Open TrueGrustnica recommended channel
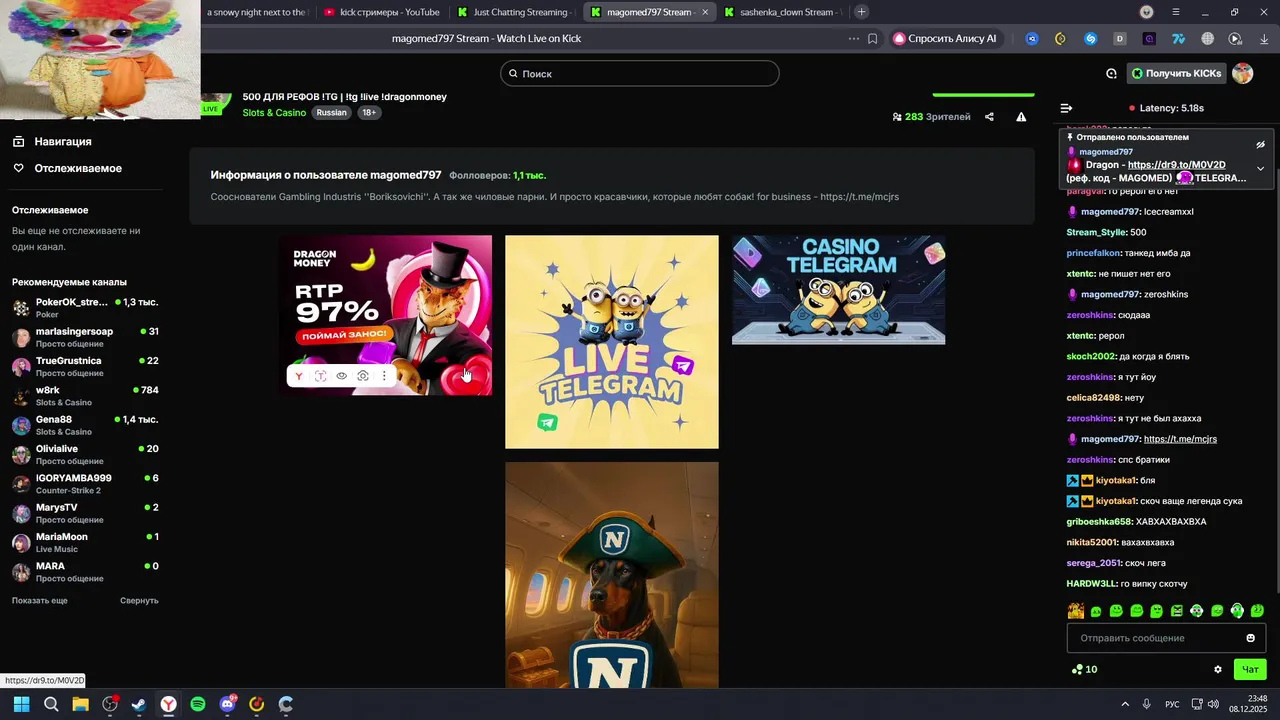The height and width of the screenshot is (720, 1280). [85, 366]
